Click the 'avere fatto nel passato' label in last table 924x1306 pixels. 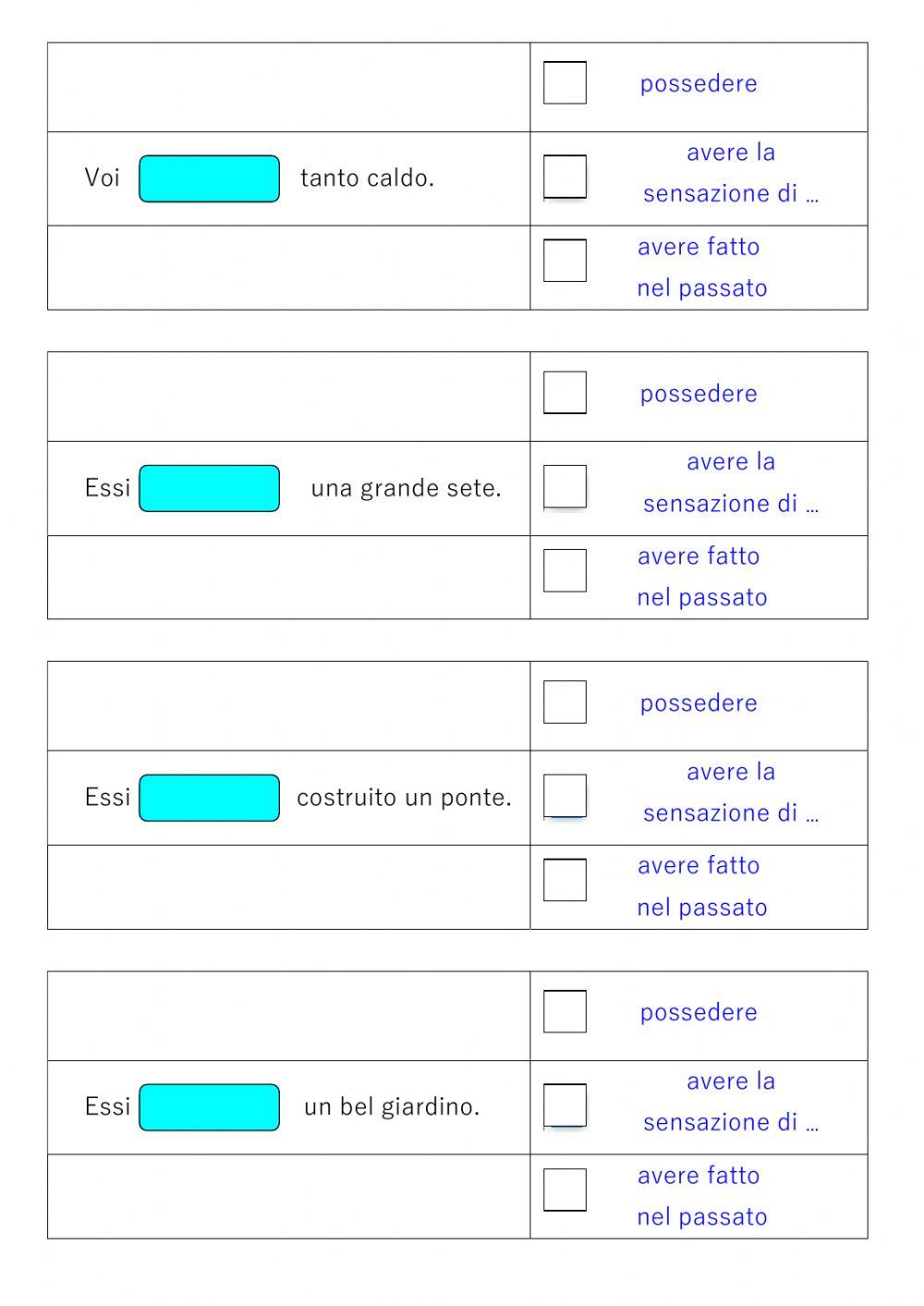[x=700, y=1196]
